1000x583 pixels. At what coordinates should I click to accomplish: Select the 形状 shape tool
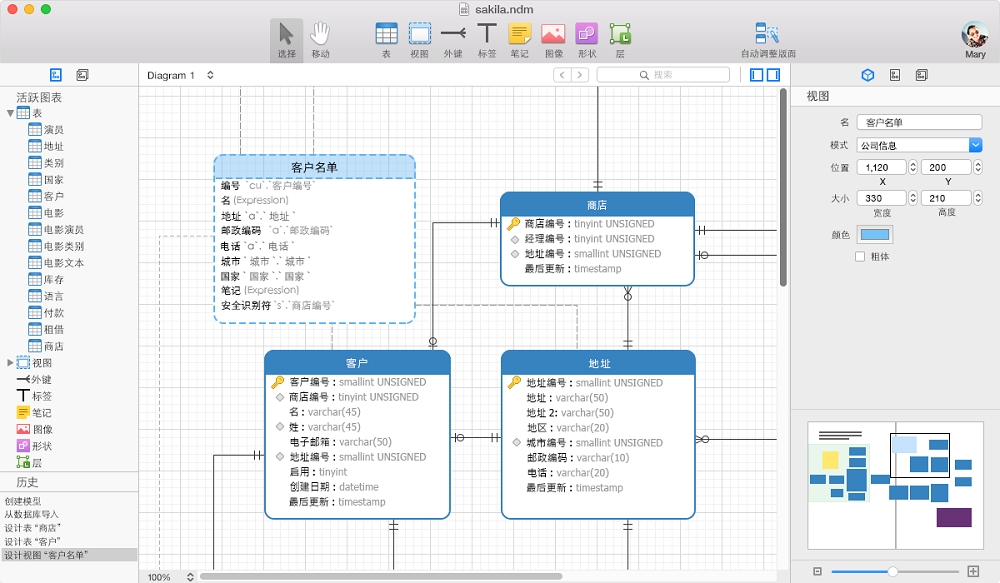click(587, 40)
